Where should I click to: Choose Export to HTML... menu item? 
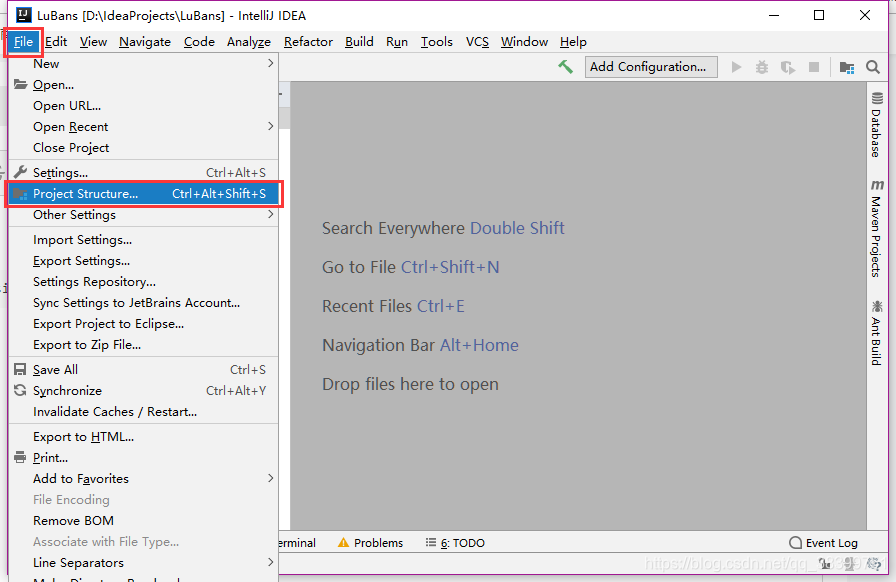[x=143, y=437]
